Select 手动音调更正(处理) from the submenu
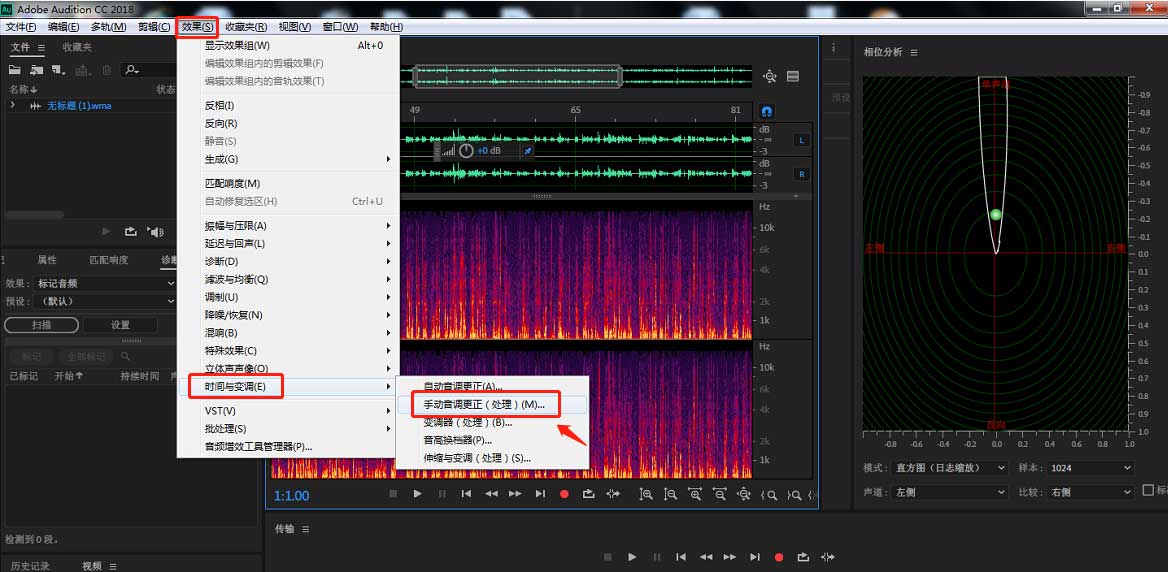1168x572 pixels. pos(484,404)
